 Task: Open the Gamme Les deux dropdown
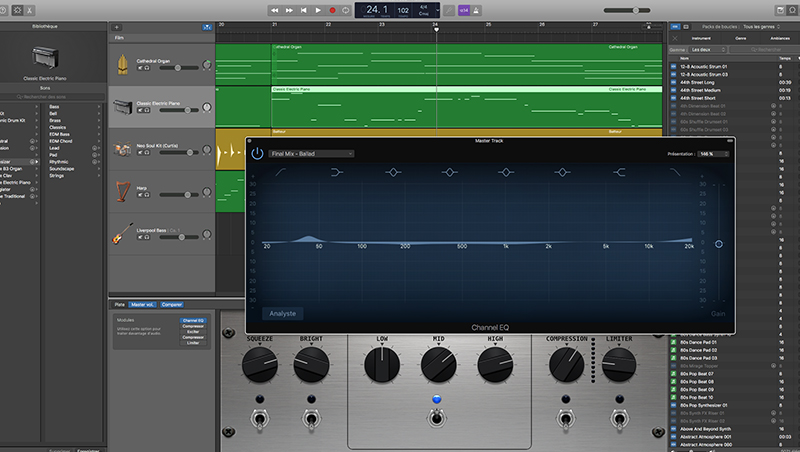click(x=708, y=49)
